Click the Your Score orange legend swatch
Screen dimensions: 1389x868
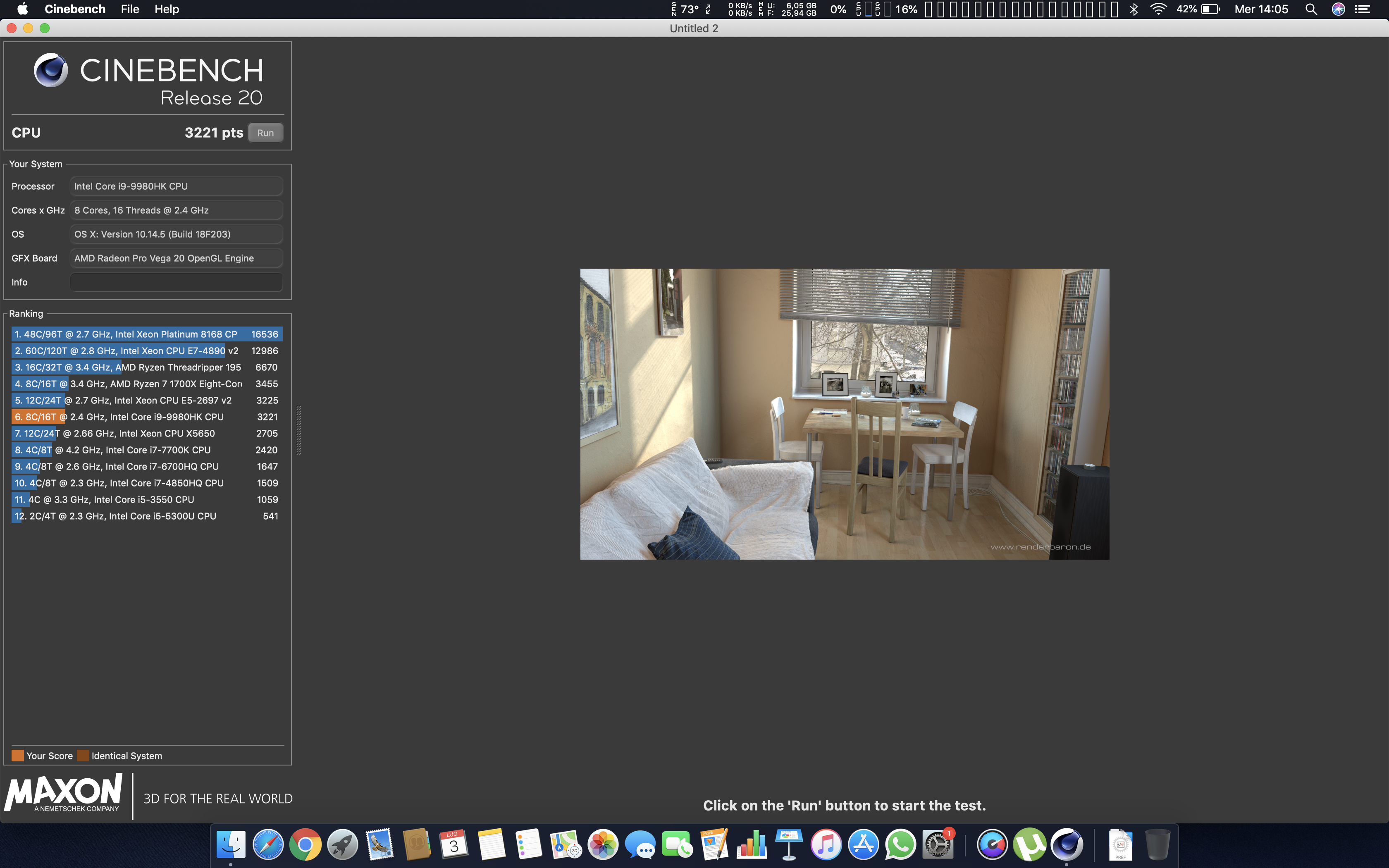[x=18, y=756]
